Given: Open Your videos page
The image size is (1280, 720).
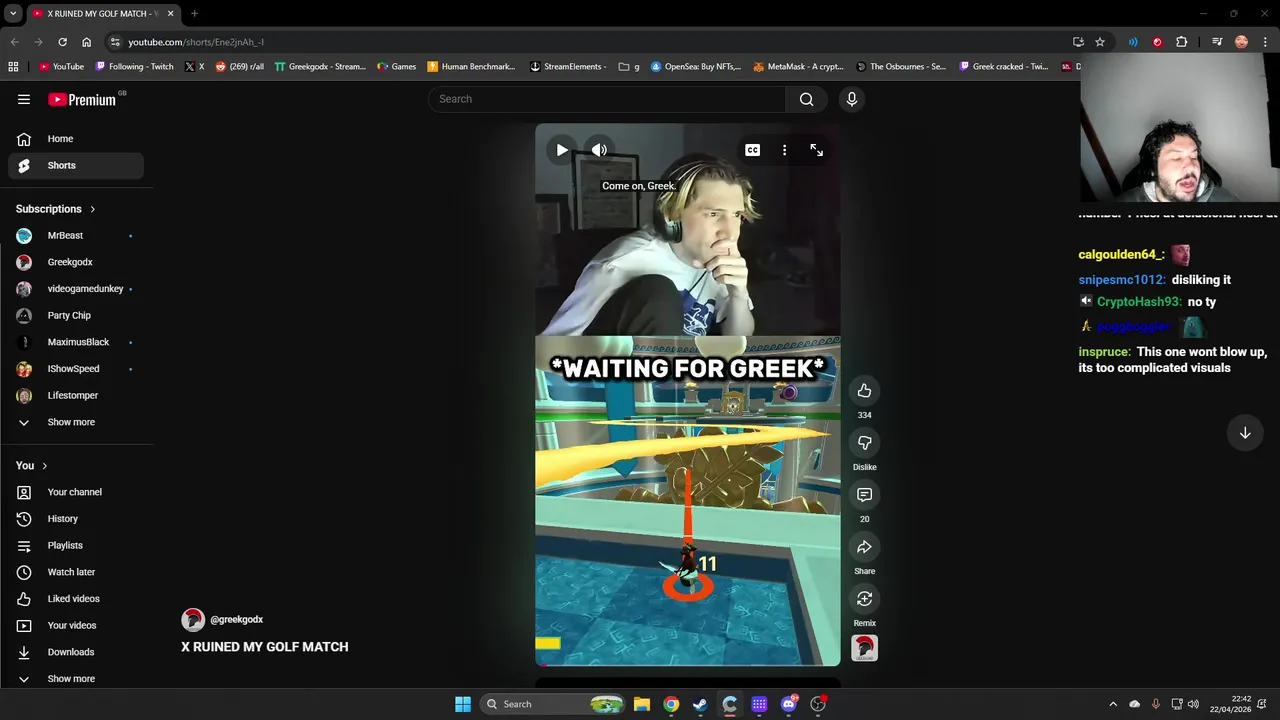Looking at the screenshot, I should coord(76,626).
